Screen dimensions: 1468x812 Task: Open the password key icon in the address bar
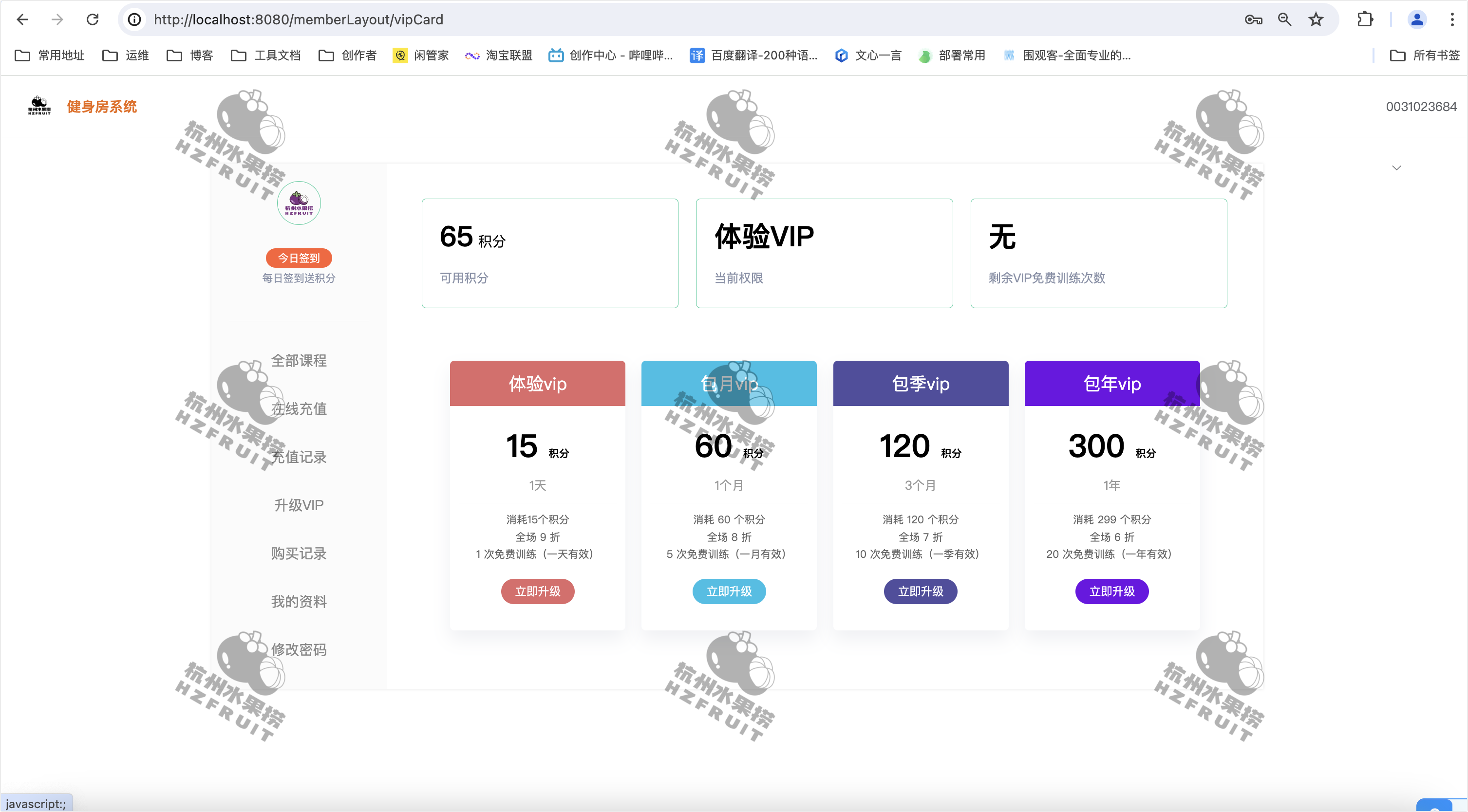[1253, 19]
